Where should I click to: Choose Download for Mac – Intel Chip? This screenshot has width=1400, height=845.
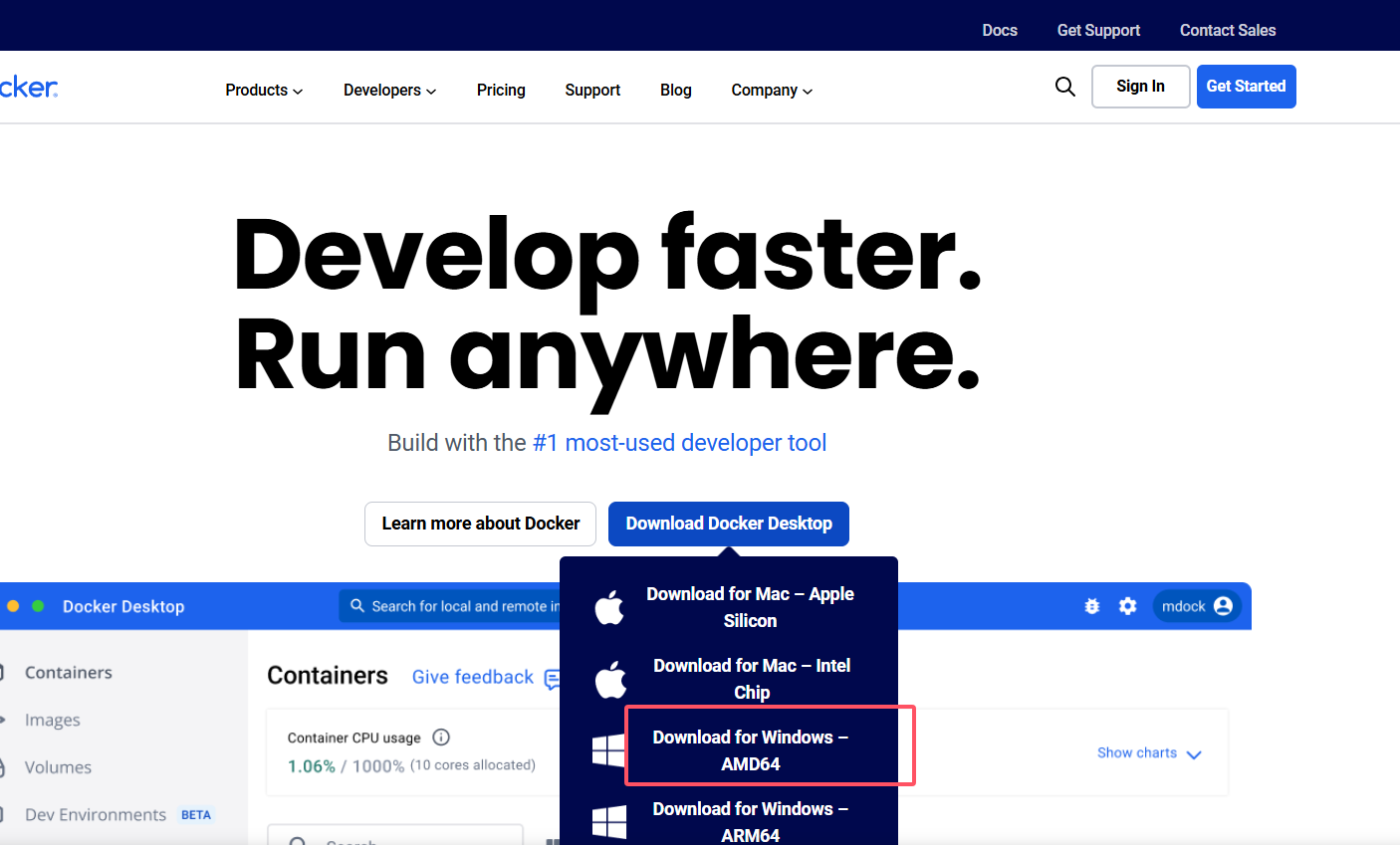coord(752,679)
